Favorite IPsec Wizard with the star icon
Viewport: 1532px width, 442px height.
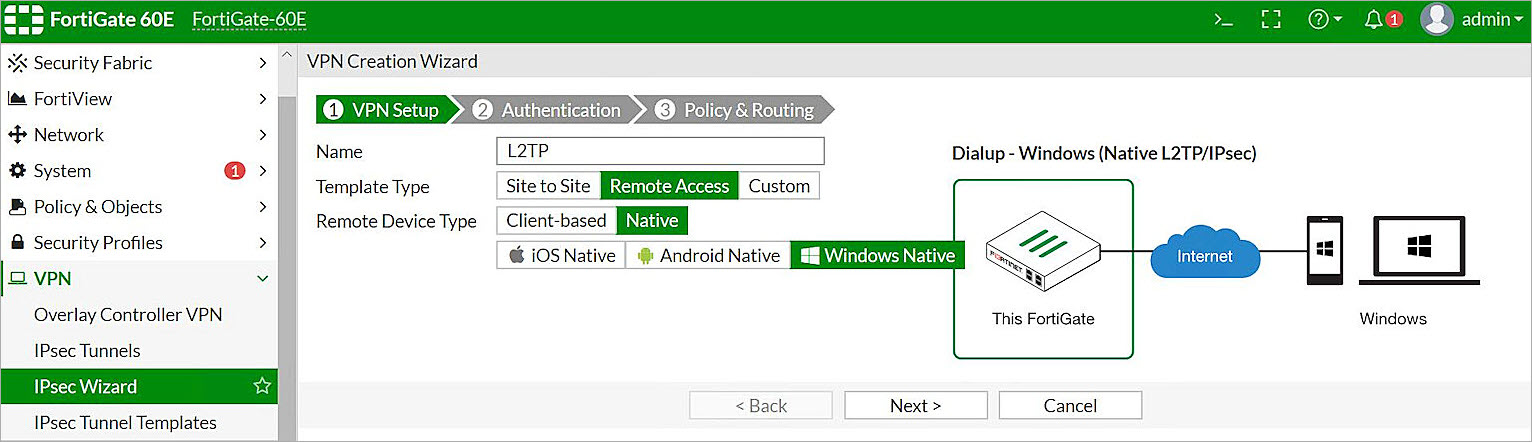262,386
